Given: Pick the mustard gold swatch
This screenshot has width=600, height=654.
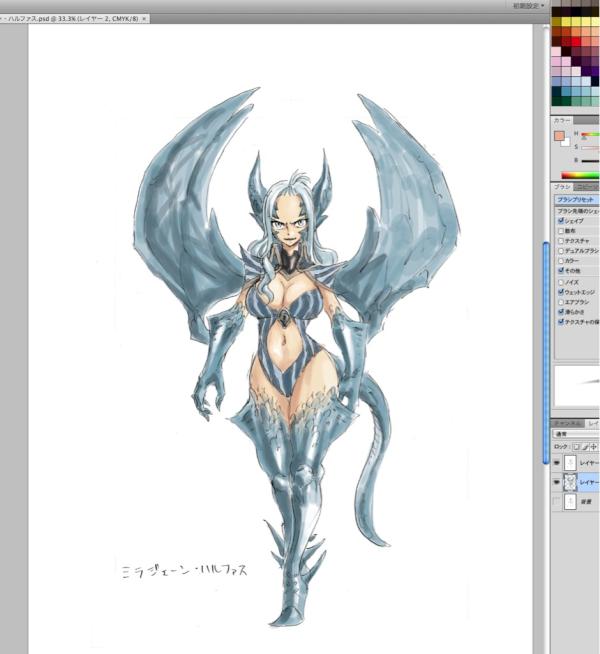Looking at the screenshot, I should point(556,22).
